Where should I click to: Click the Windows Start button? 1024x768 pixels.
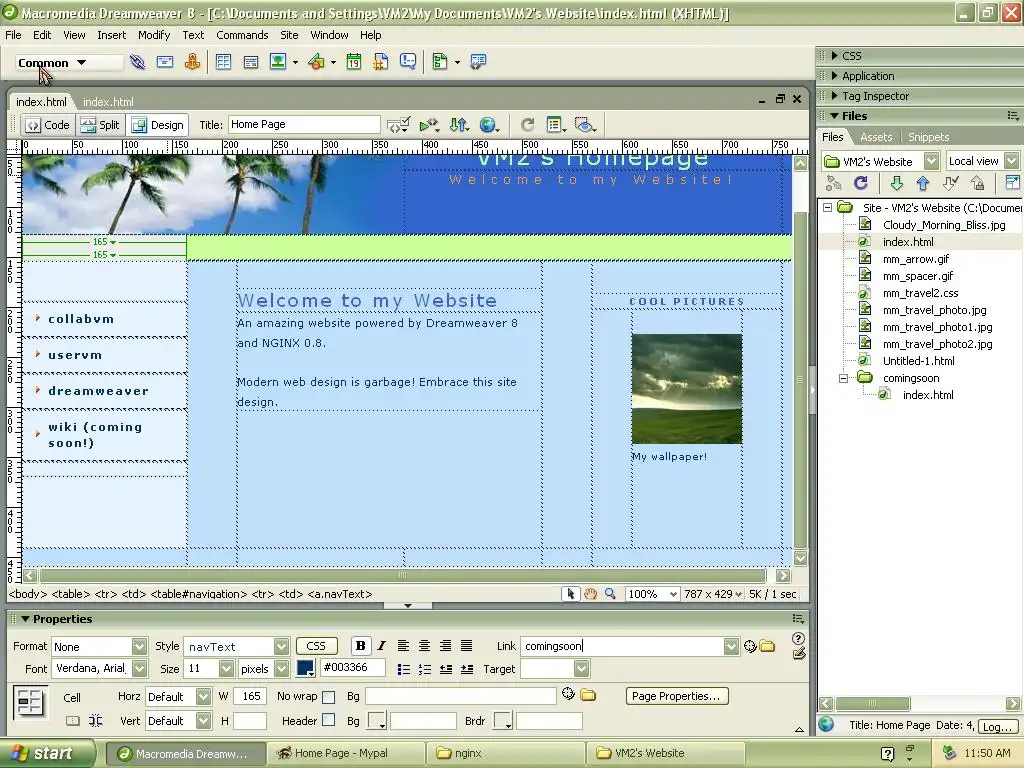46,754
